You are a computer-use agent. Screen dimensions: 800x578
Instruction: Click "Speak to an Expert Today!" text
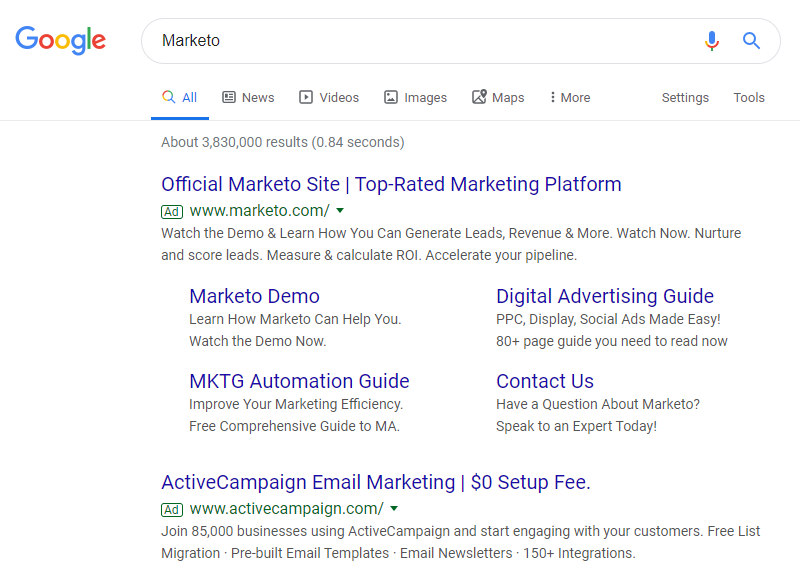click(577, 426)
